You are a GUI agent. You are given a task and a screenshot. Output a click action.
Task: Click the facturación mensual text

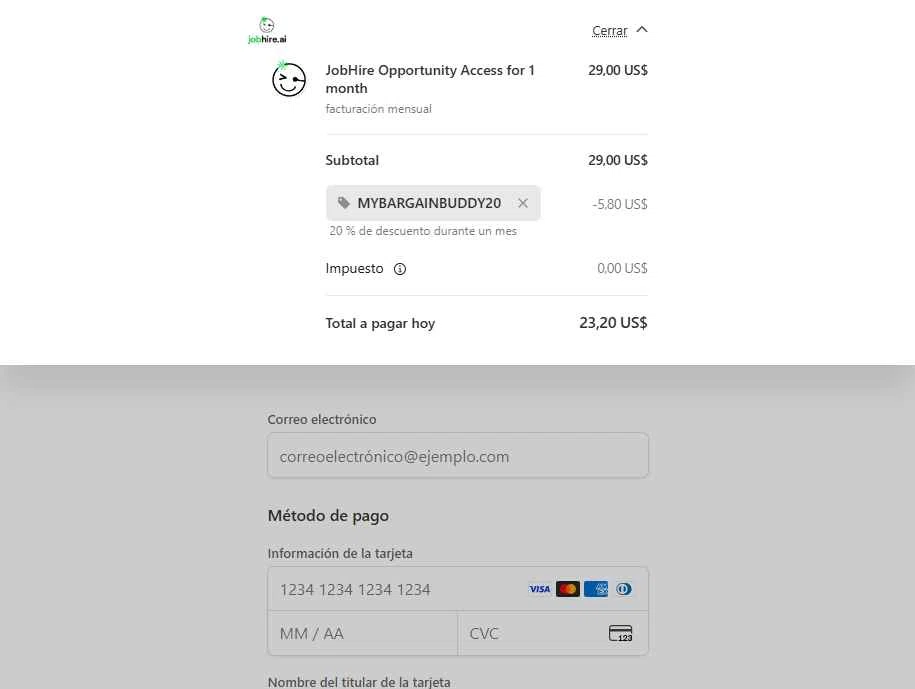click(x=379, y=109)
